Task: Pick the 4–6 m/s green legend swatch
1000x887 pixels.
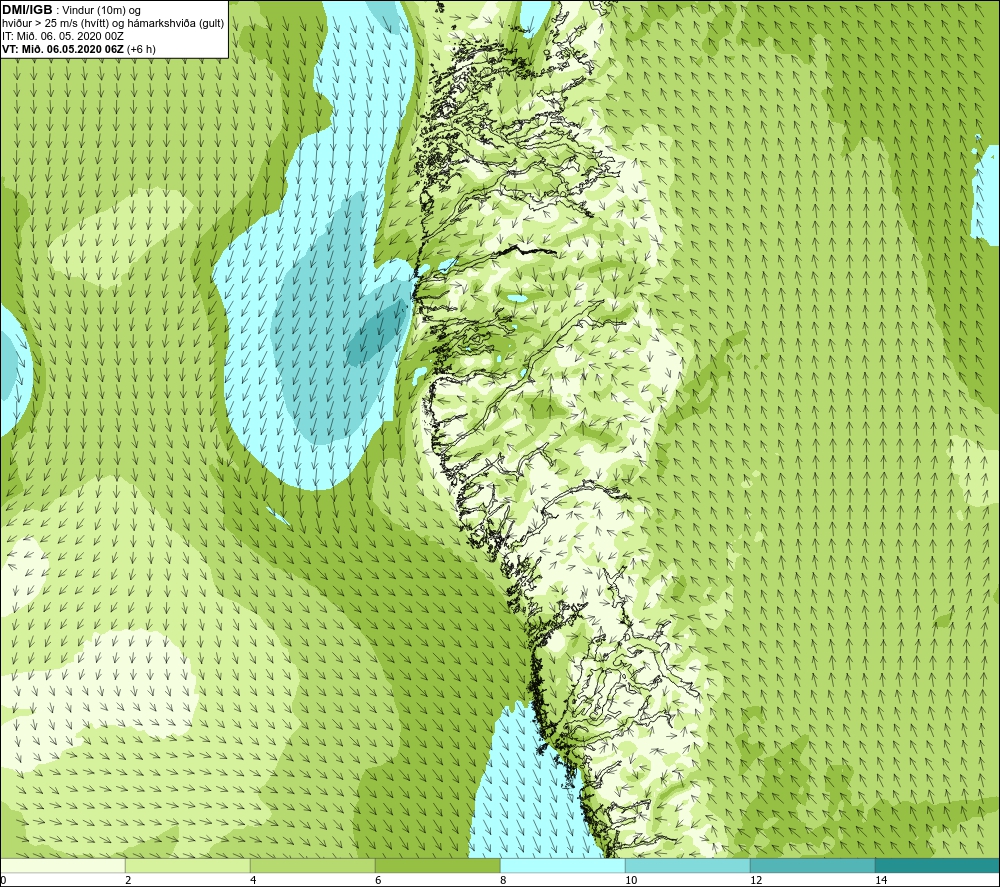Action: click(x=312, y=866)
